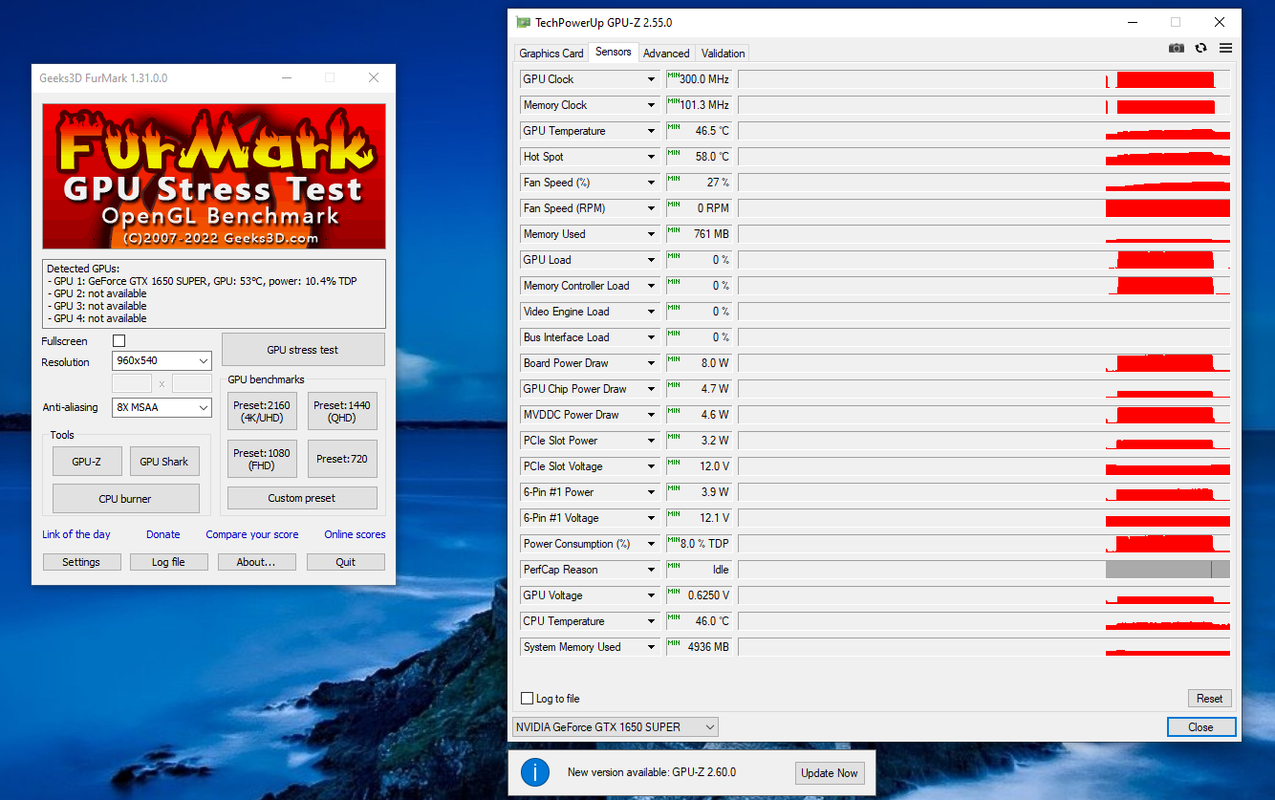Open the Custom preset dialog
The image size is (1275, 800).
(x=302, y=498)
